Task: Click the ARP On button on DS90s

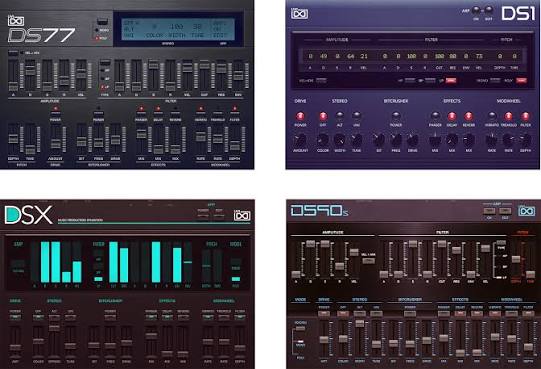Action: 489,211
